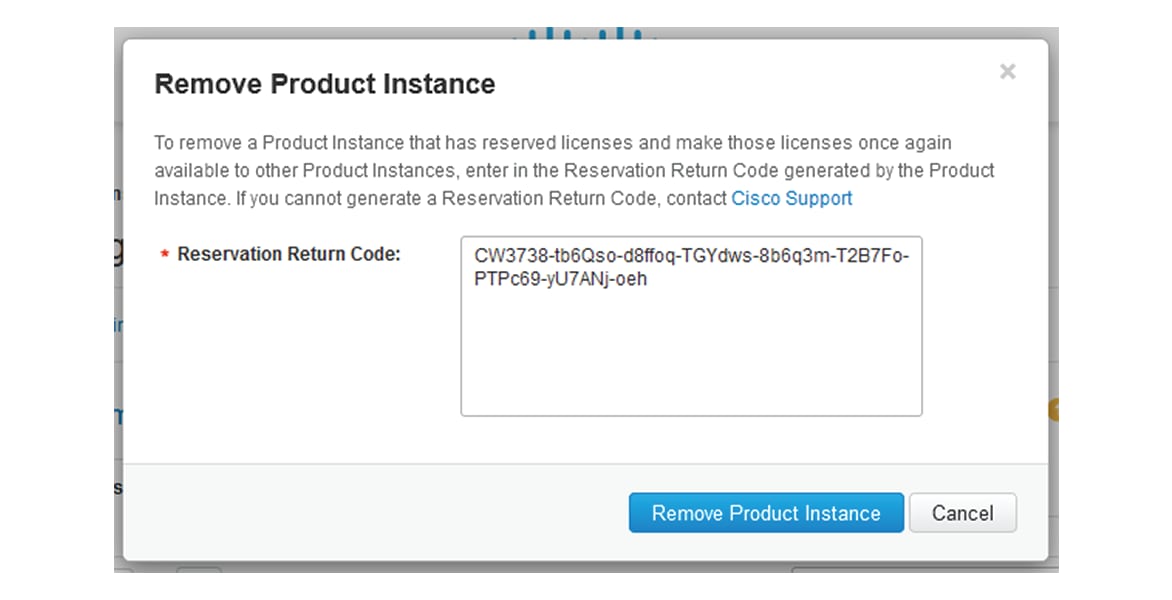Focus the Reservation Return Code text box
This screenshot has height=600, width=1172.
pos(691,327)
